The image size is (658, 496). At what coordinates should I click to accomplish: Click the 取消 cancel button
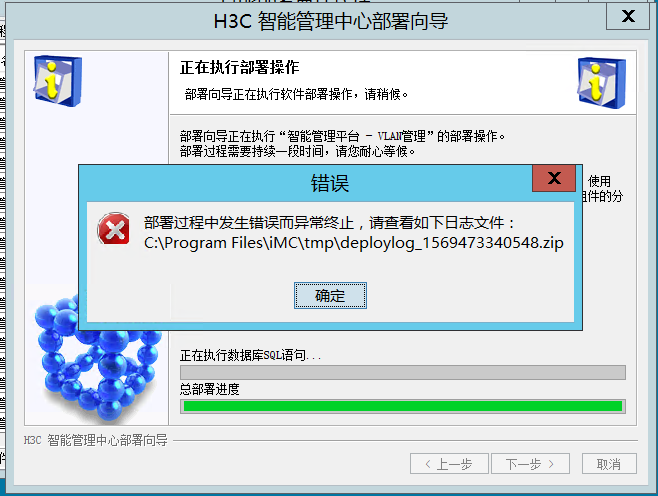click(x=609, y=464)
